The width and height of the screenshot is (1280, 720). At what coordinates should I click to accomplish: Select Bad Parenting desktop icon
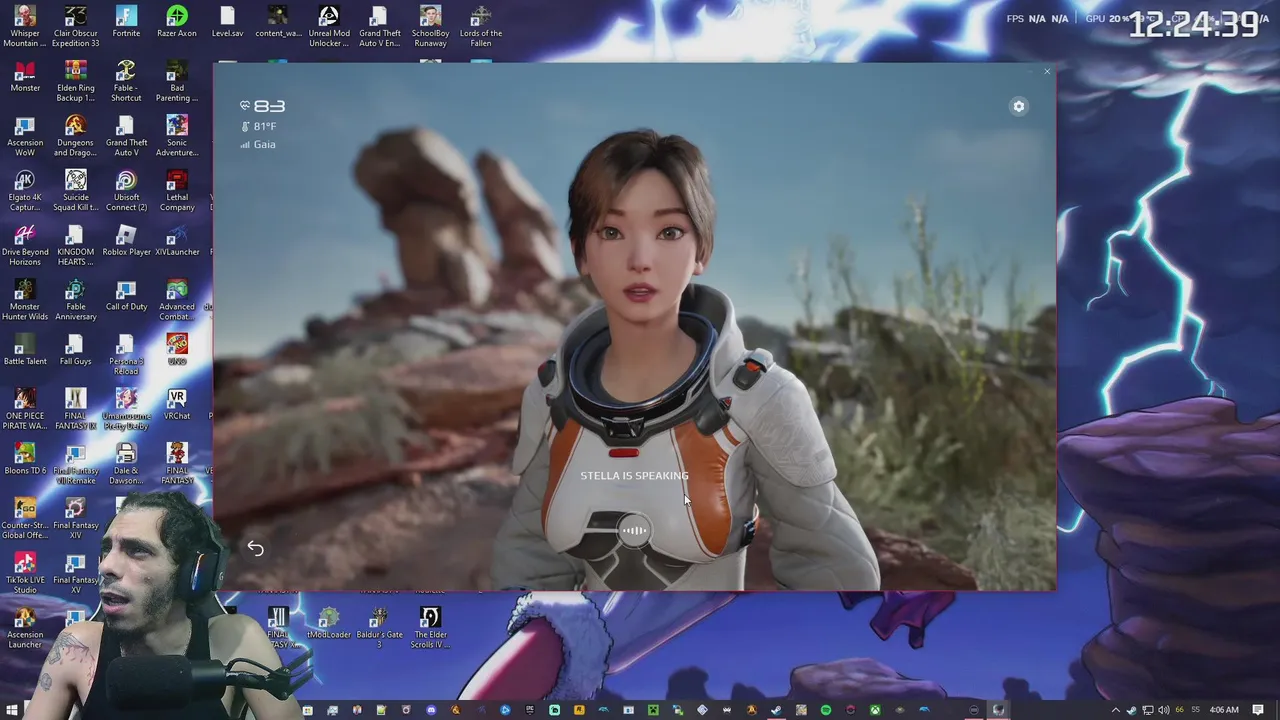click(177, 82)
